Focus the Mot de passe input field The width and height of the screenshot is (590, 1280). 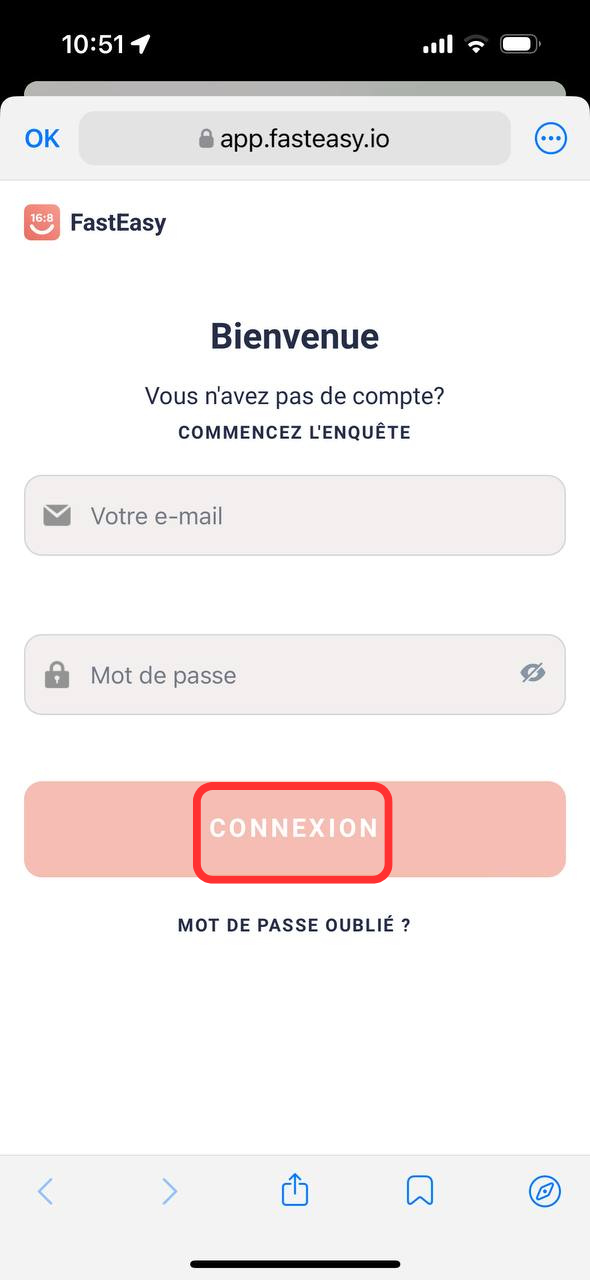coord(295,674)
